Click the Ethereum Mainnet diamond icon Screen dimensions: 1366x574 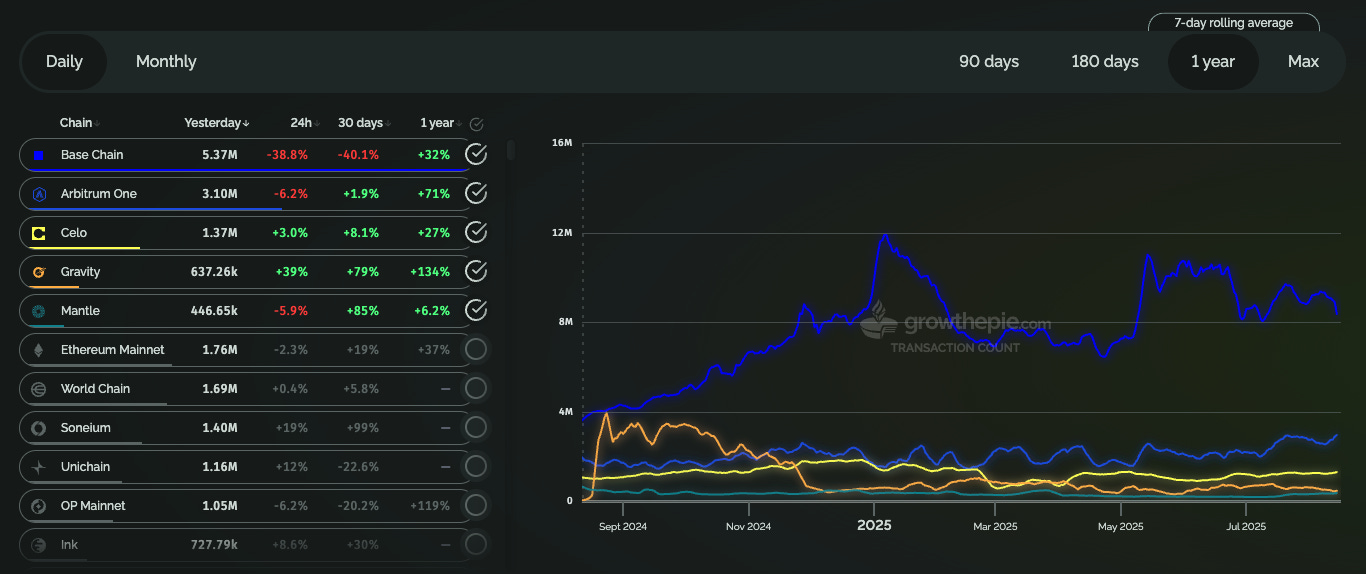39,350
